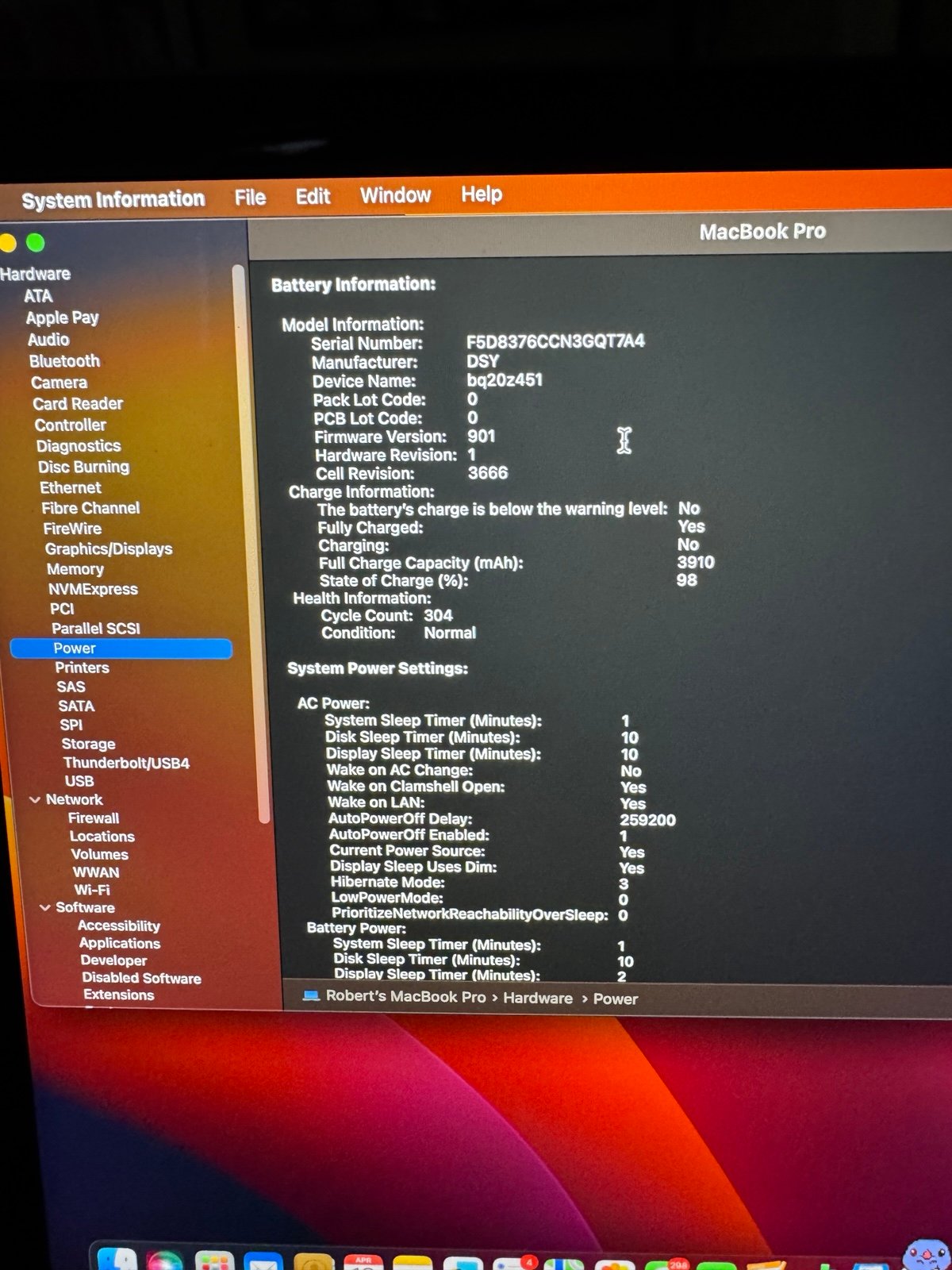
Task: Open Finder from the Dock
Action: coord(117,1260)
